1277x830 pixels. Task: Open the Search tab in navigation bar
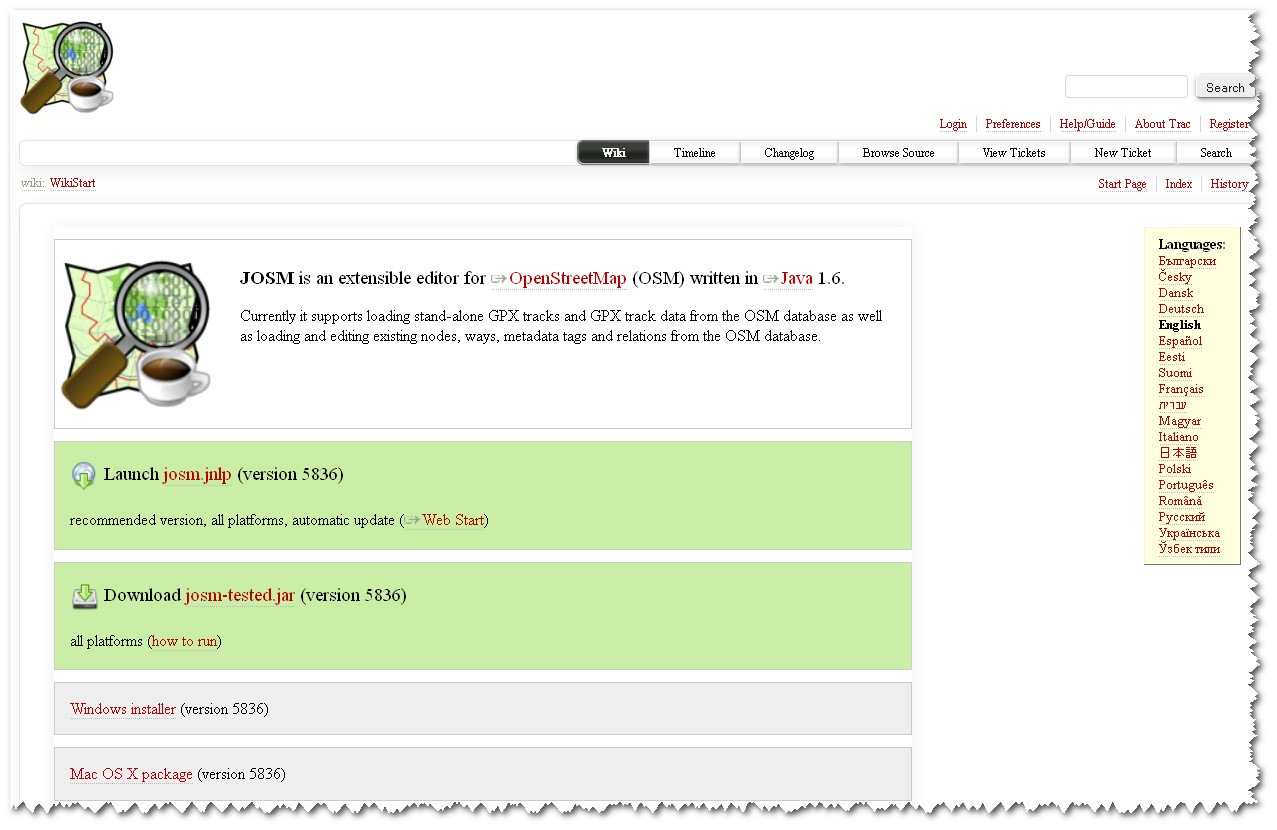coord(1216,153)
